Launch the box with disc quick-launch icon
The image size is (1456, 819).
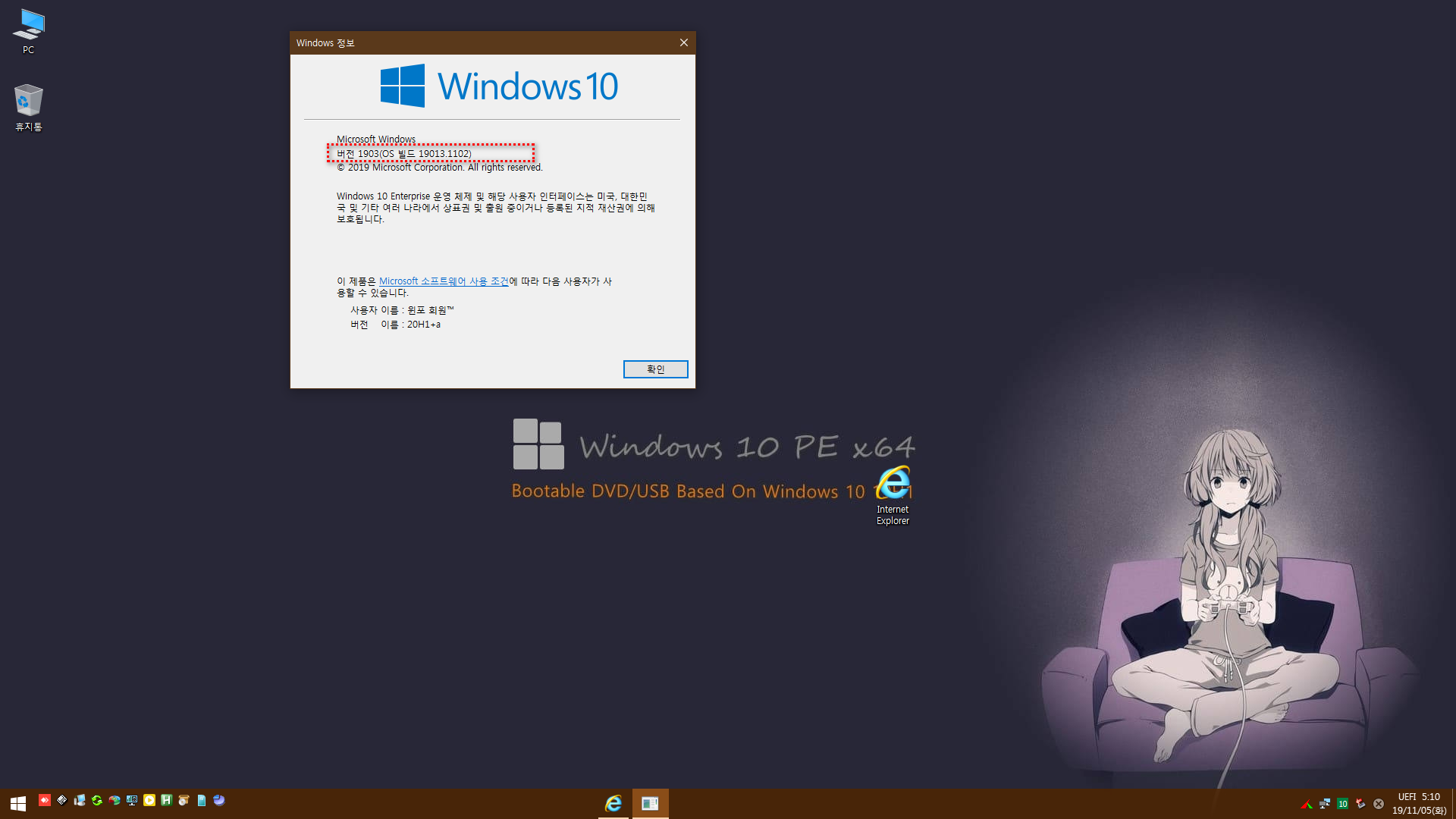coord(184,800)
